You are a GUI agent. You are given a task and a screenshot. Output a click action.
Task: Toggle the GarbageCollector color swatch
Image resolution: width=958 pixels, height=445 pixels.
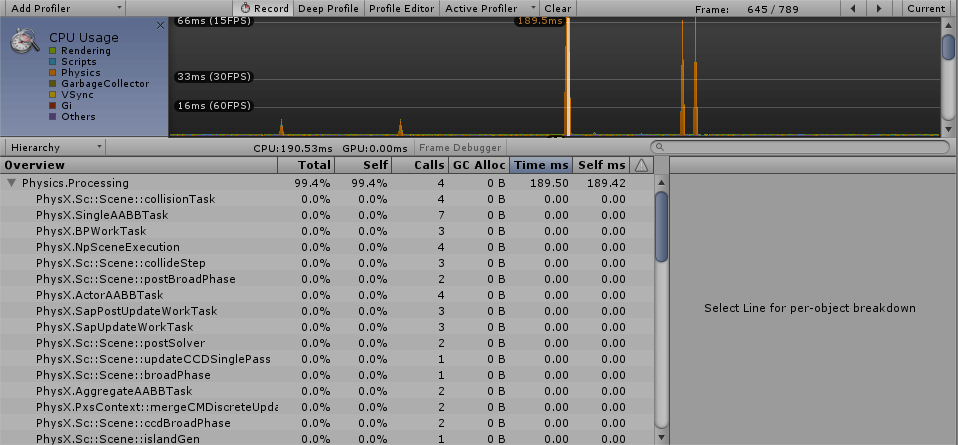(53, 84)
